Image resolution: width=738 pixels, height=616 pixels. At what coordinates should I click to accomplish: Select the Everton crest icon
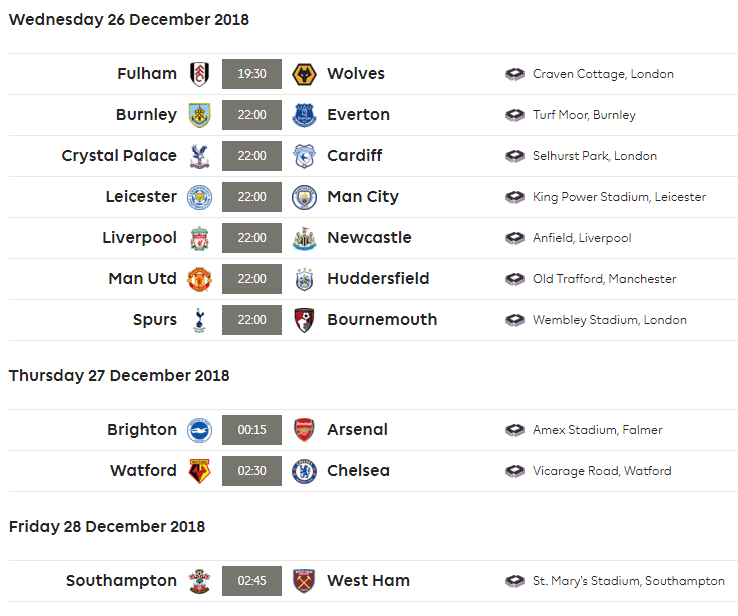(304, 115)
